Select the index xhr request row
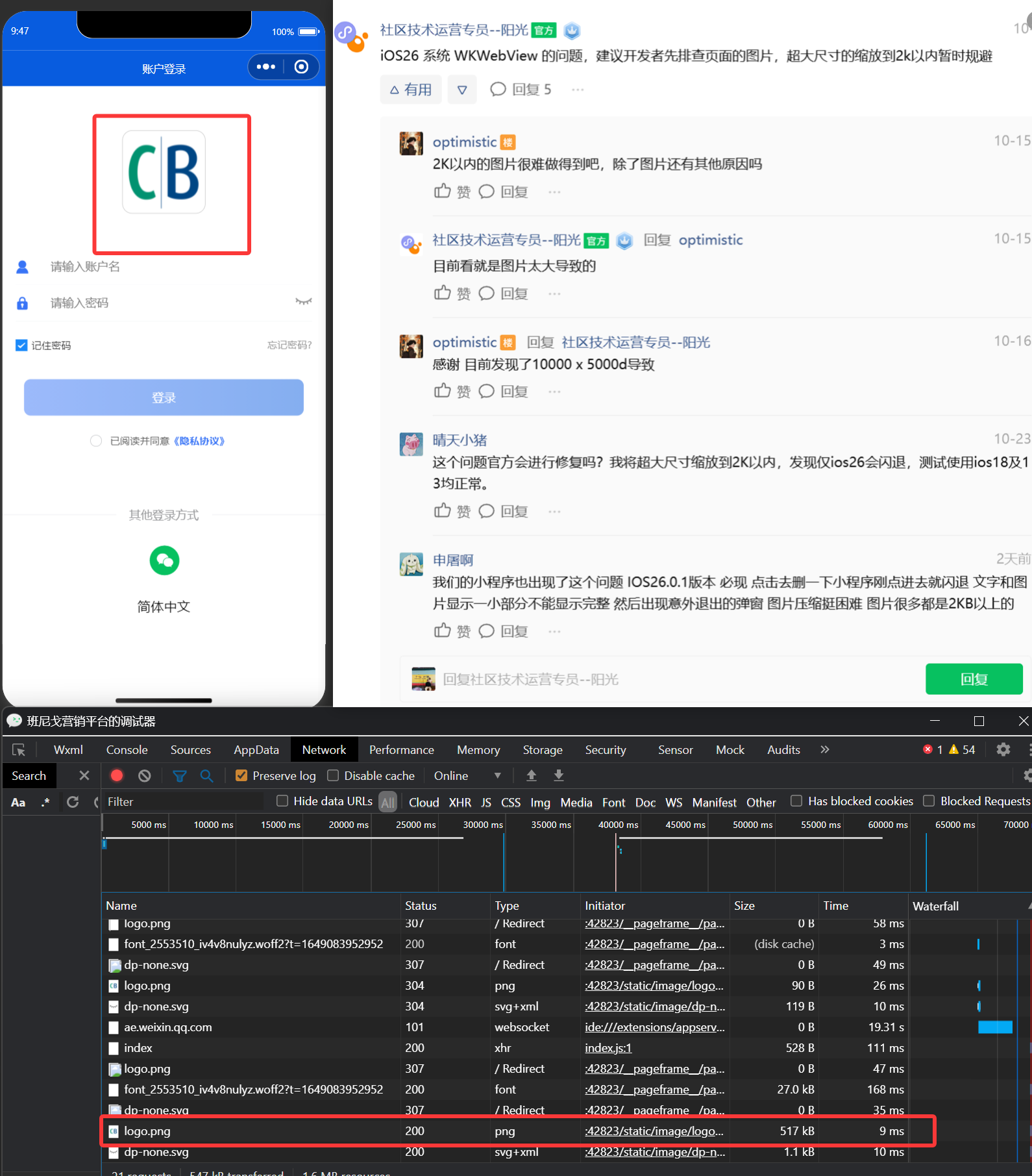The height and width of the screenshot is (1176, 1032). (x=506, y=1047)
